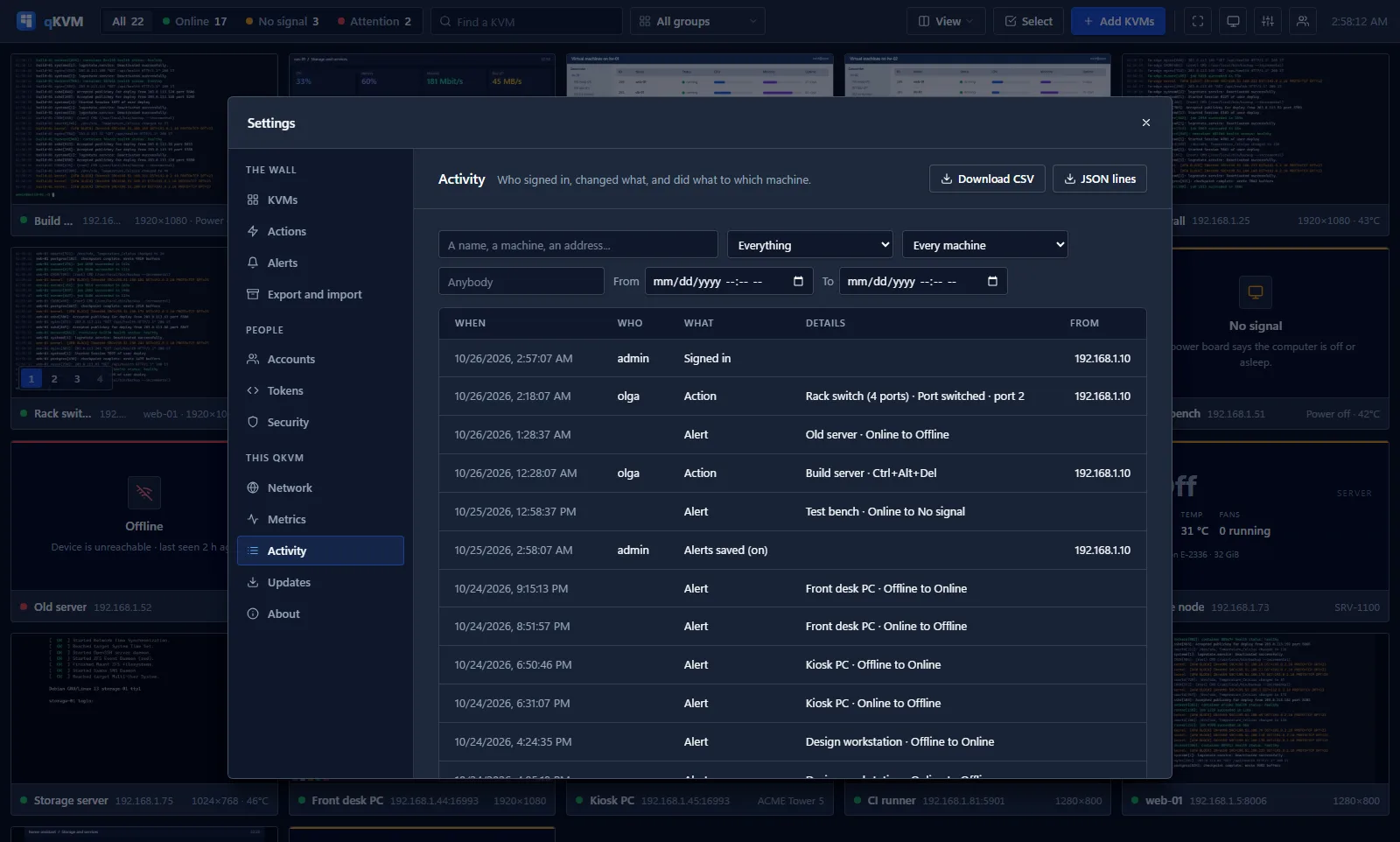The image size is (1400, 842).
Task: Click the Old server Online to Offline alert
Action: point(793,435)
